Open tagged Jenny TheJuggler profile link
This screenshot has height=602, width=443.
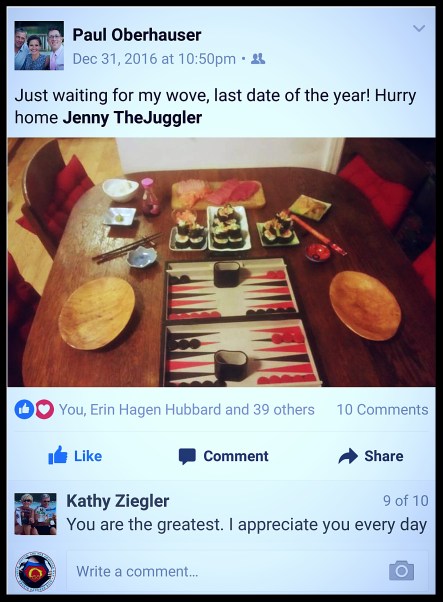[132, 117]
